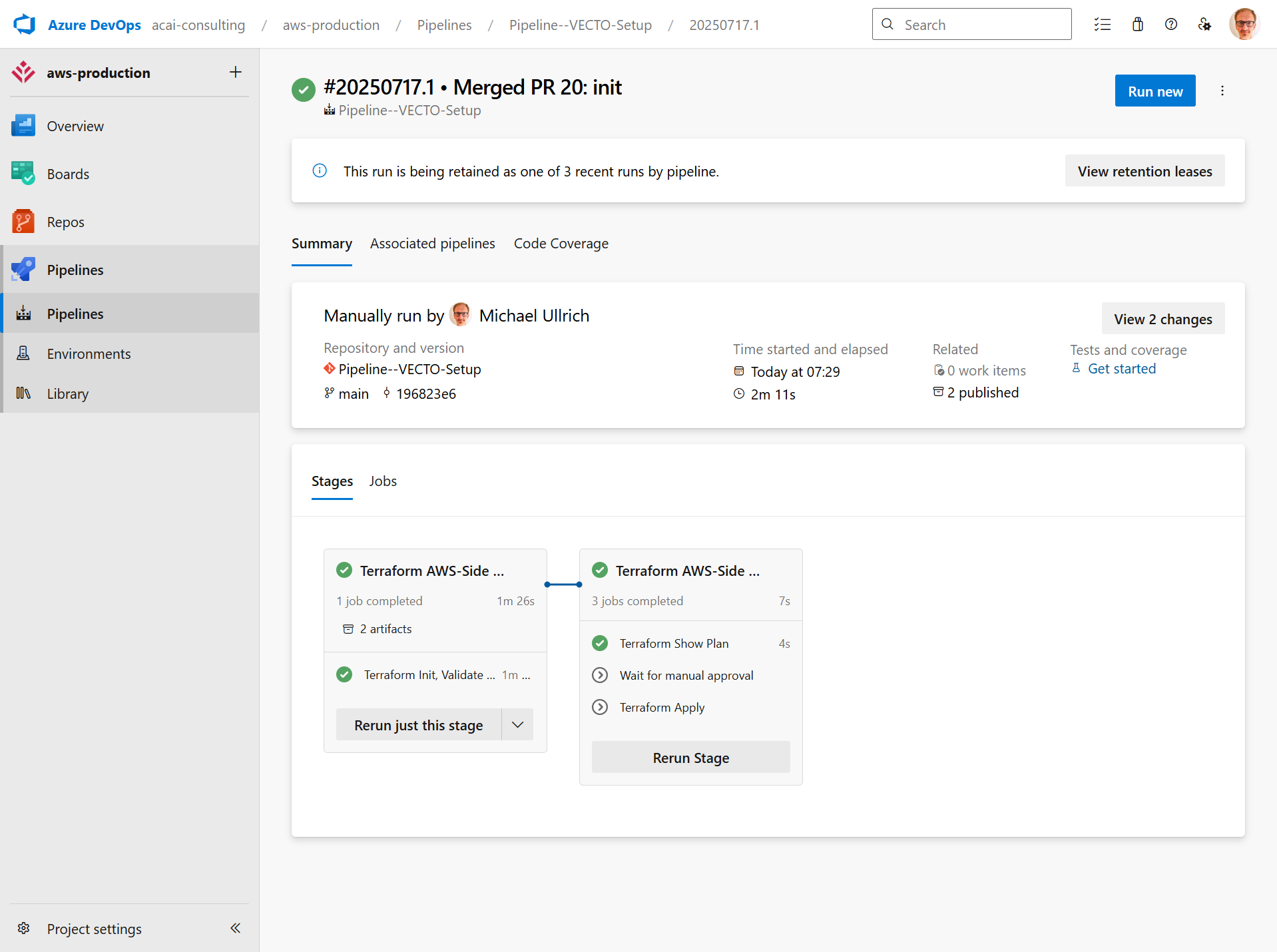1277x952 pixels.
Task: Open the Help question mark icon
Action: pyautogui.click(x=1171, y=25)
